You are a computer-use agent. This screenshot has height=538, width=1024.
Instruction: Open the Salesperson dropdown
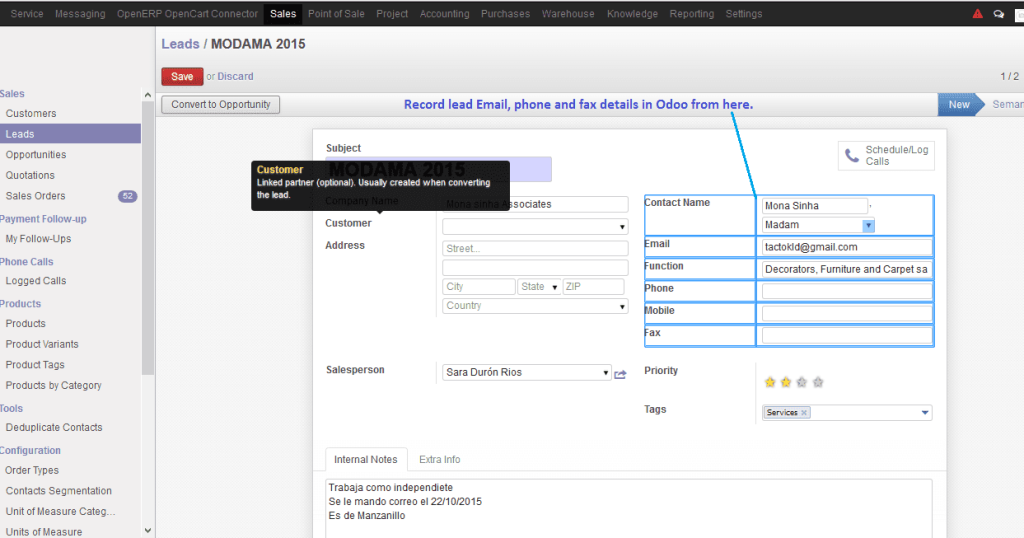tap(526, 372)
